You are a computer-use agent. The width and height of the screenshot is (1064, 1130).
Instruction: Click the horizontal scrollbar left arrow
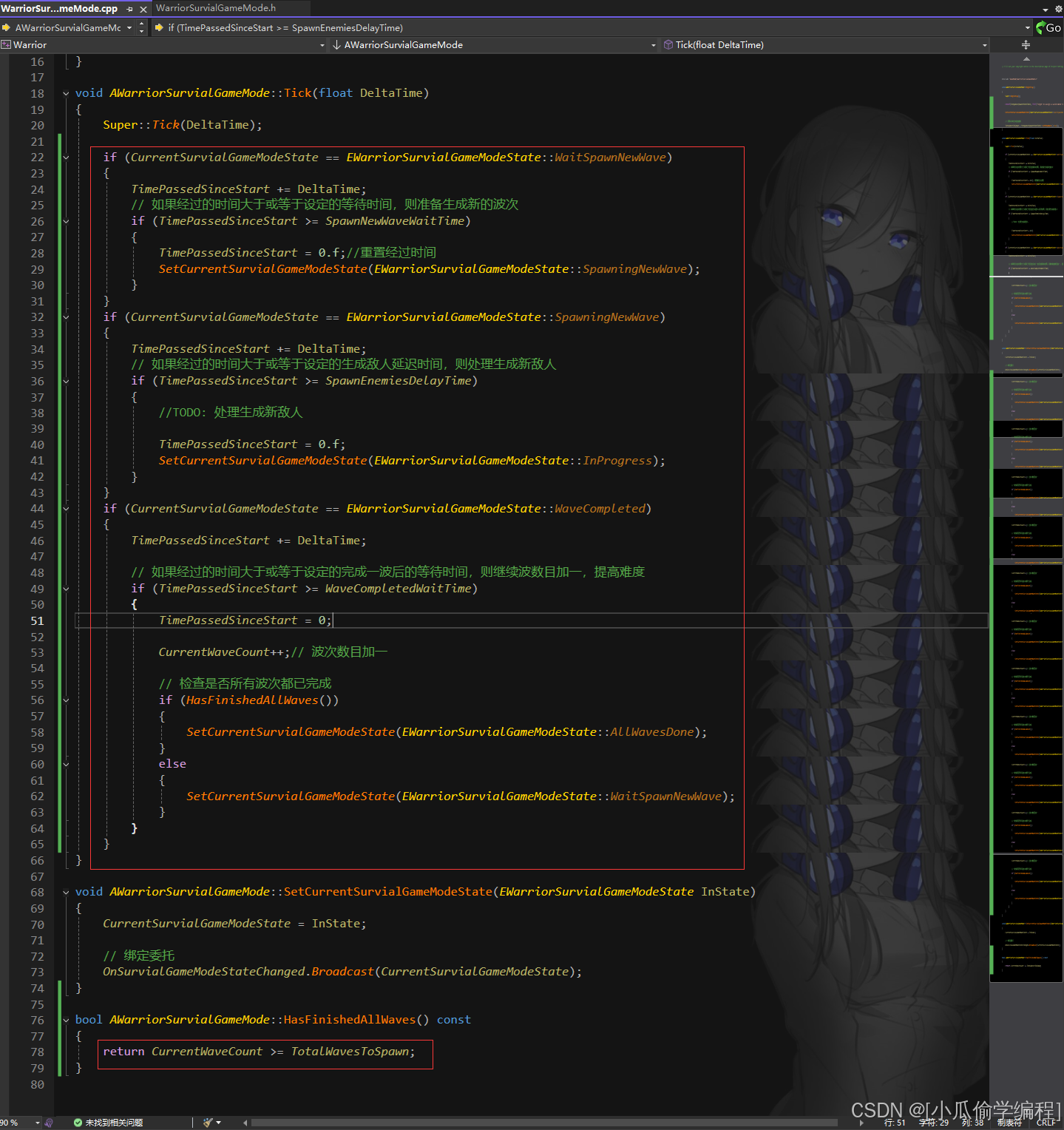pos(245,1123)
